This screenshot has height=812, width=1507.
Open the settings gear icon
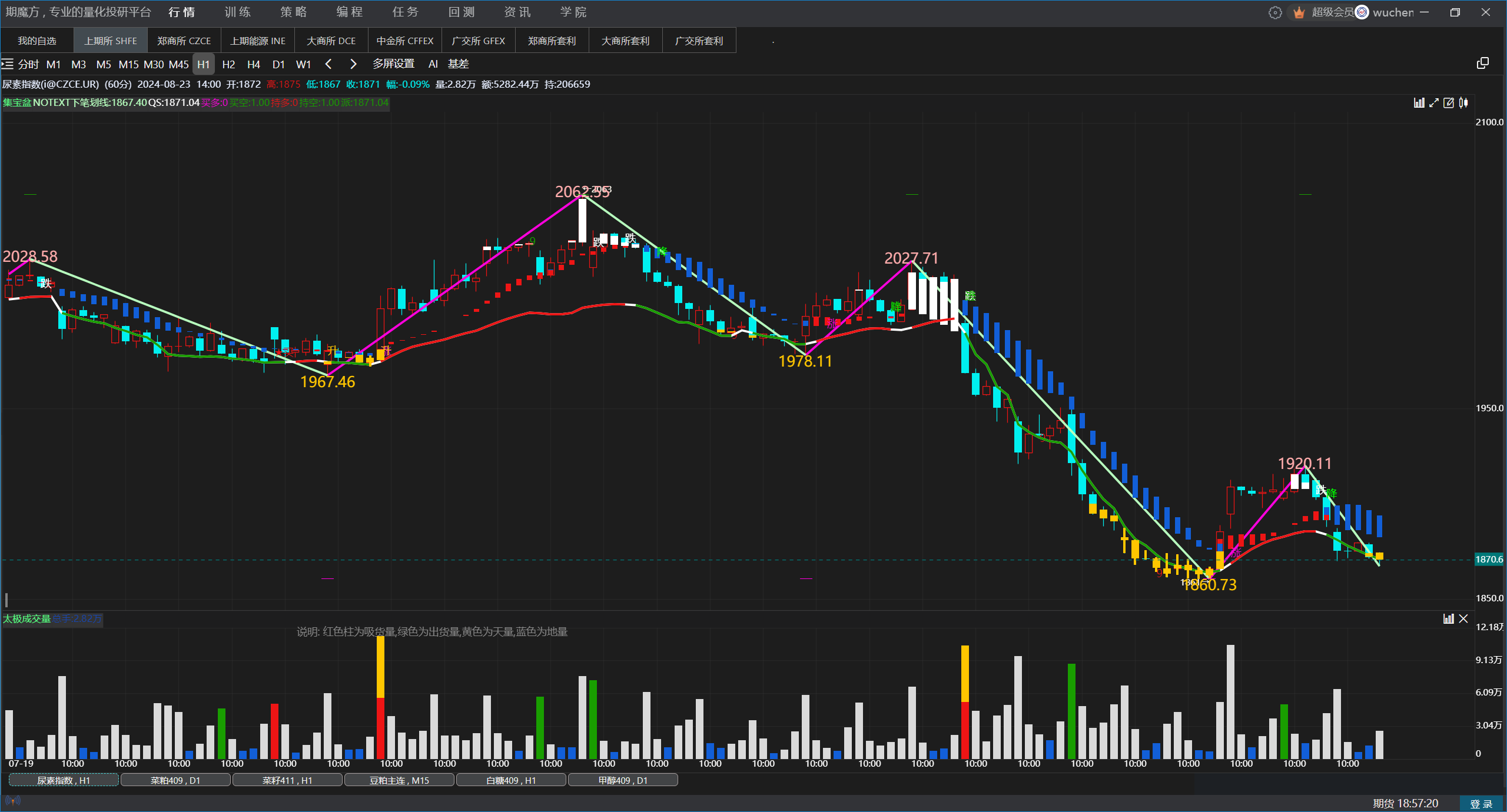[1275, 12]
